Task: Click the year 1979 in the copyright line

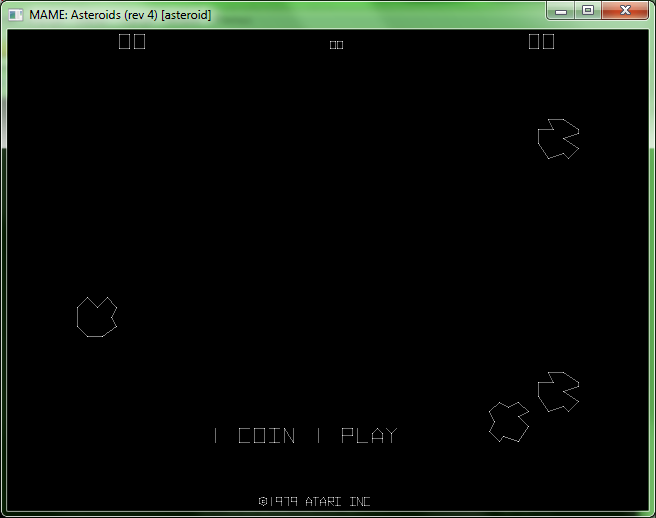Action: tap(283, 501)
